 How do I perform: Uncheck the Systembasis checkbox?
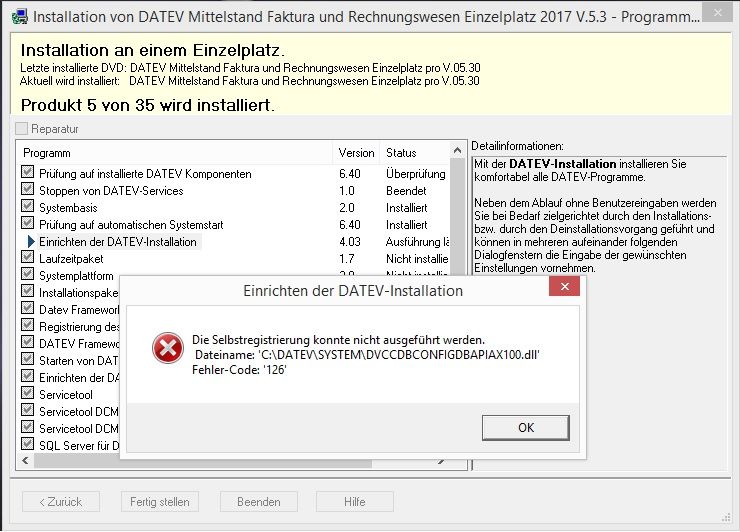click(28, 208)
